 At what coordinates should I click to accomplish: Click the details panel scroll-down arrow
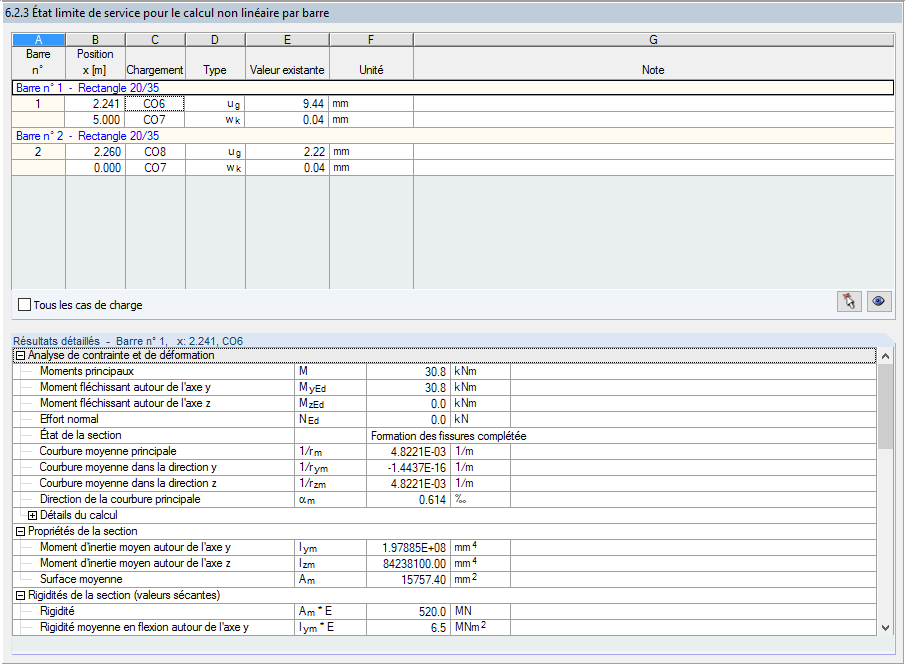point(885,628)
